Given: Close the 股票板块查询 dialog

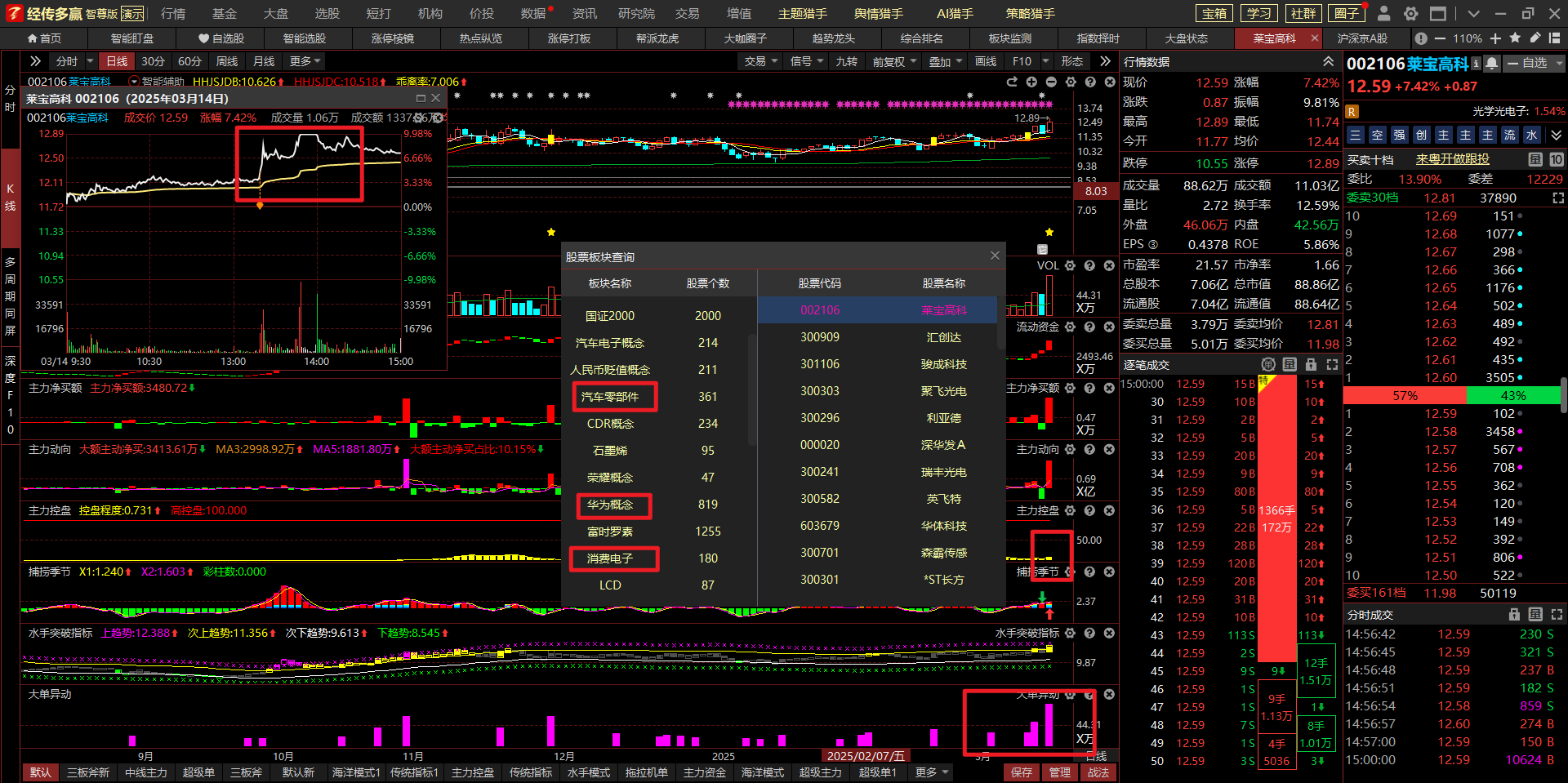Looking at the screenshot, I should pos(995,256).
